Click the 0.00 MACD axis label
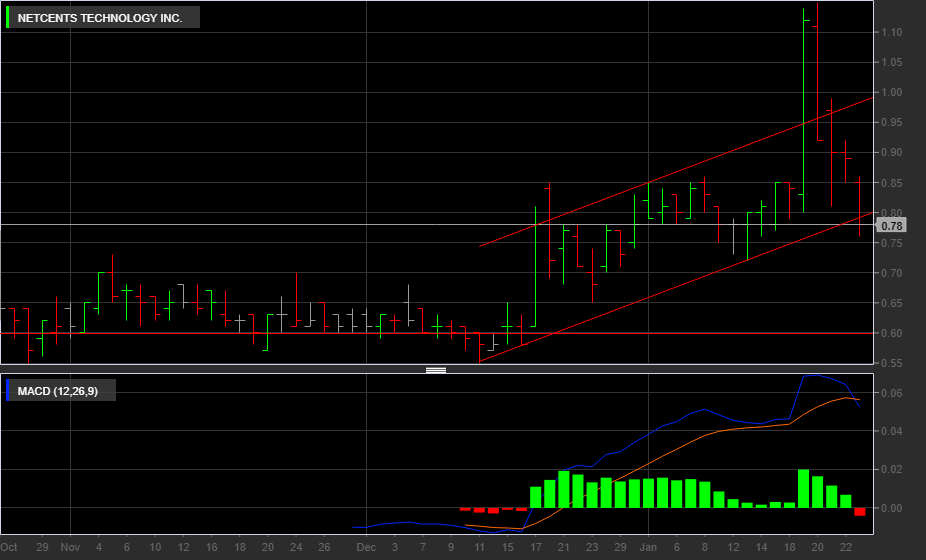 pos(892,508)
